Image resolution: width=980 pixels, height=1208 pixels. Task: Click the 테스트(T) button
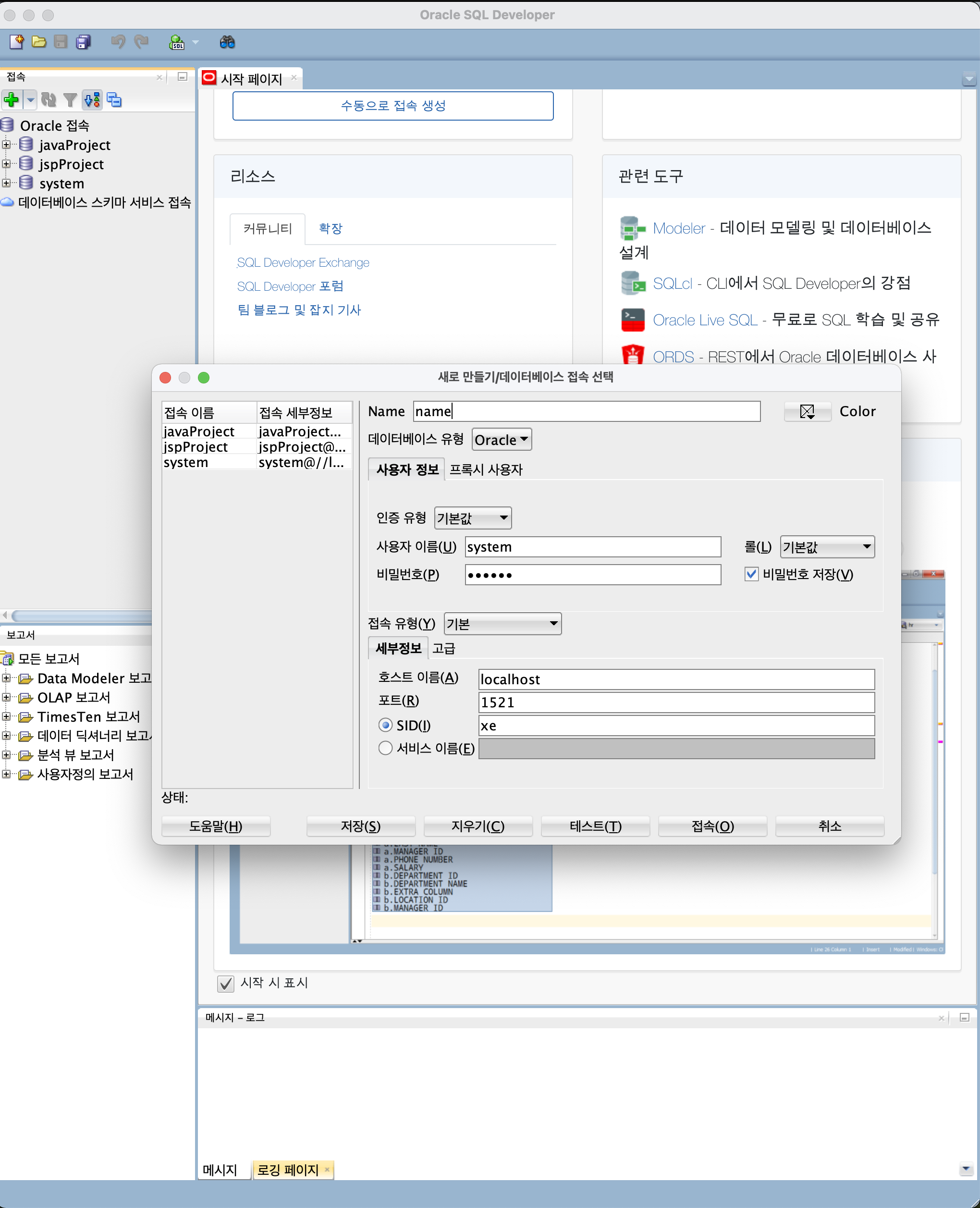[x=595, y=826]
